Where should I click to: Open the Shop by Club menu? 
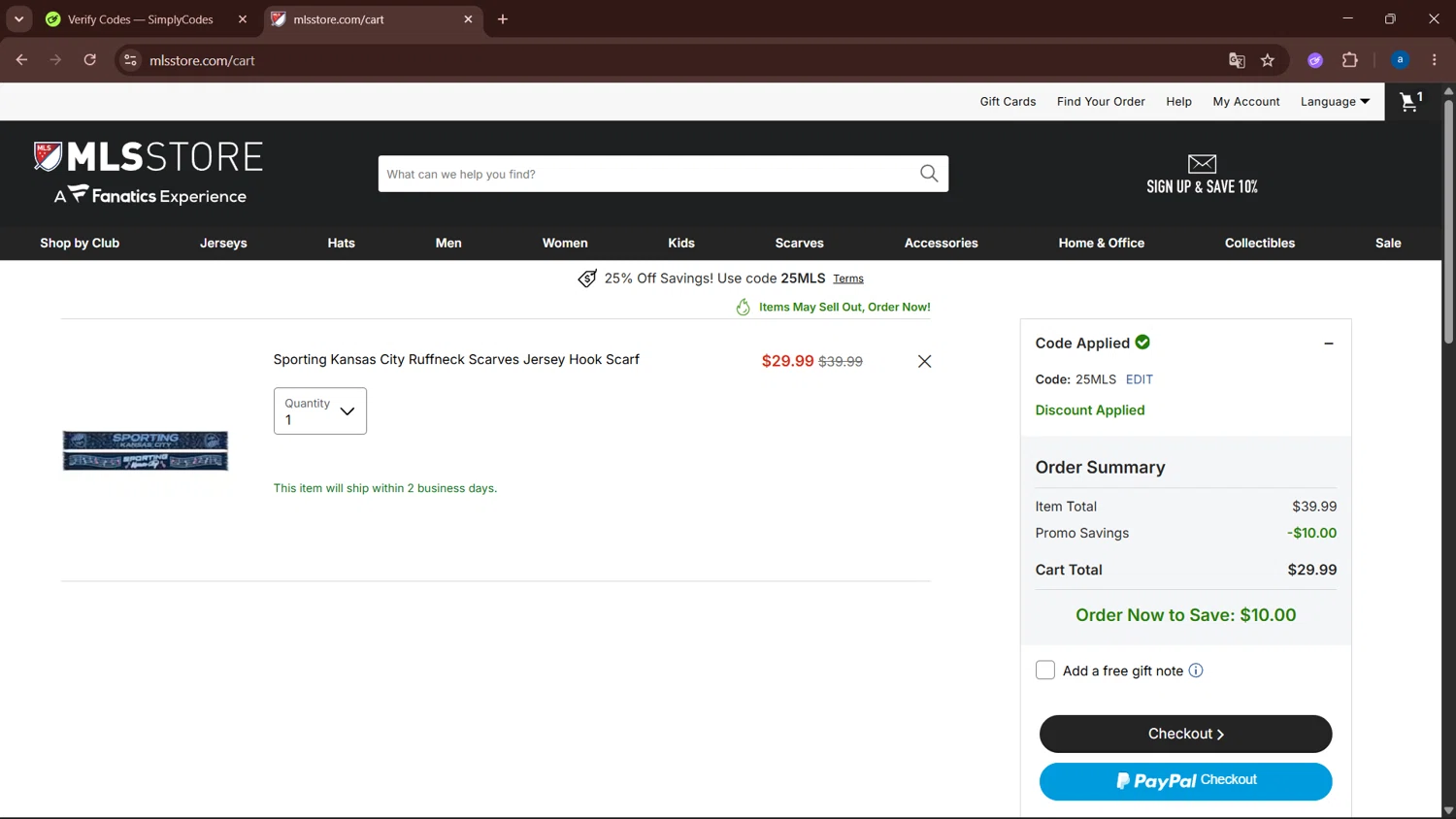tap(80, 243)
